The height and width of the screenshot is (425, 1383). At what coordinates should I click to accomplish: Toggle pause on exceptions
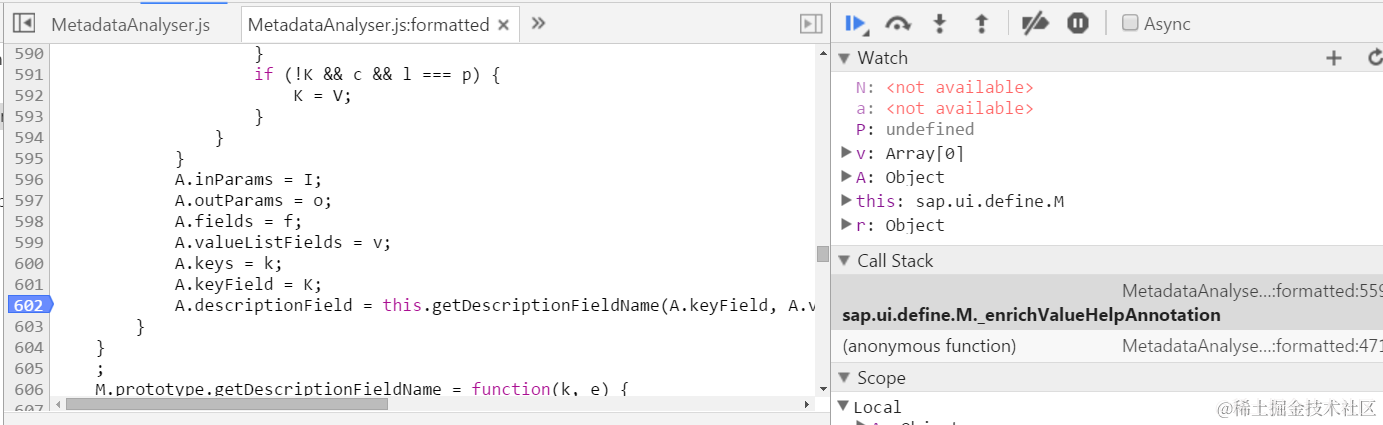tap(1077, 23)
